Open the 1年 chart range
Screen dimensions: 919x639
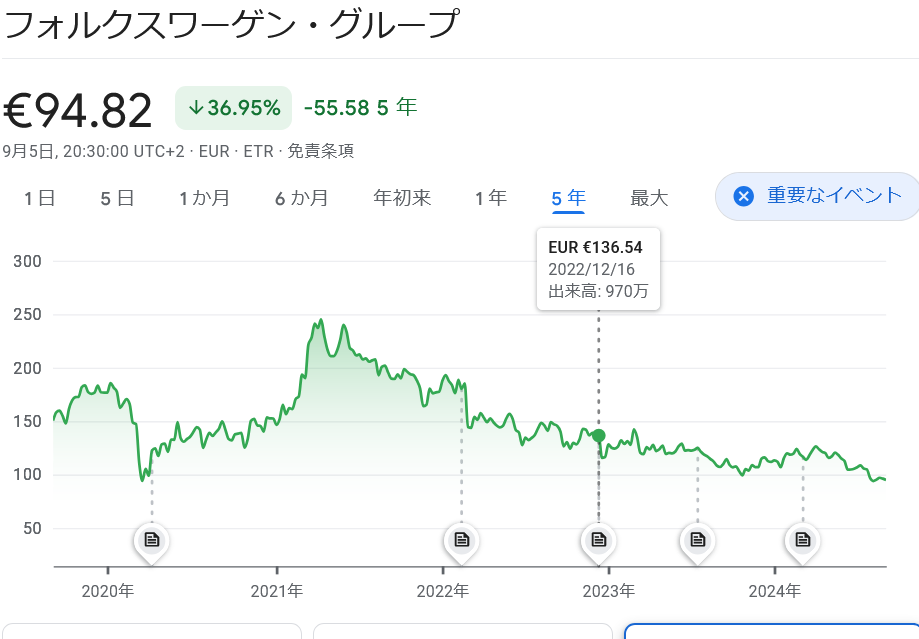pos(489,197)
